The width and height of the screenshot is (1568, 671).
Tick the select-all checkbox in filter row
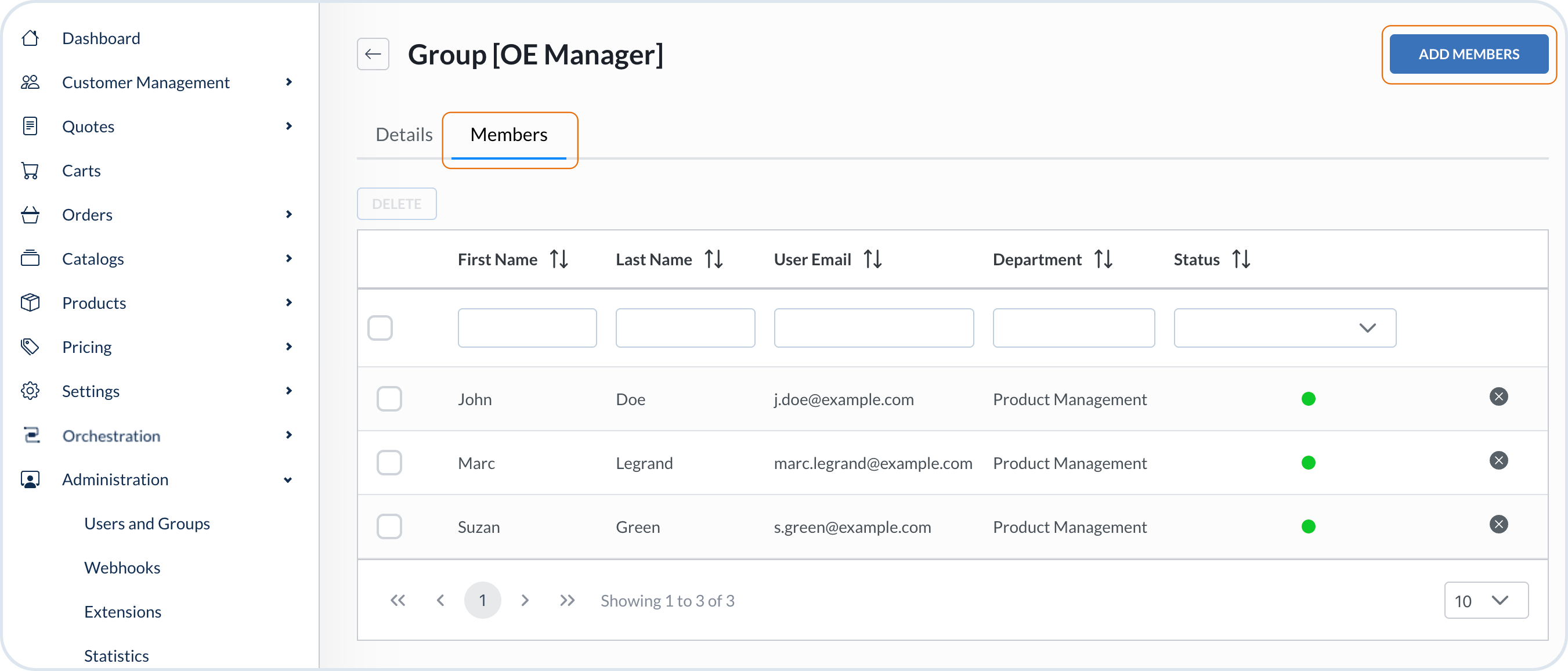pyautogui.click(x=380, y=327)
